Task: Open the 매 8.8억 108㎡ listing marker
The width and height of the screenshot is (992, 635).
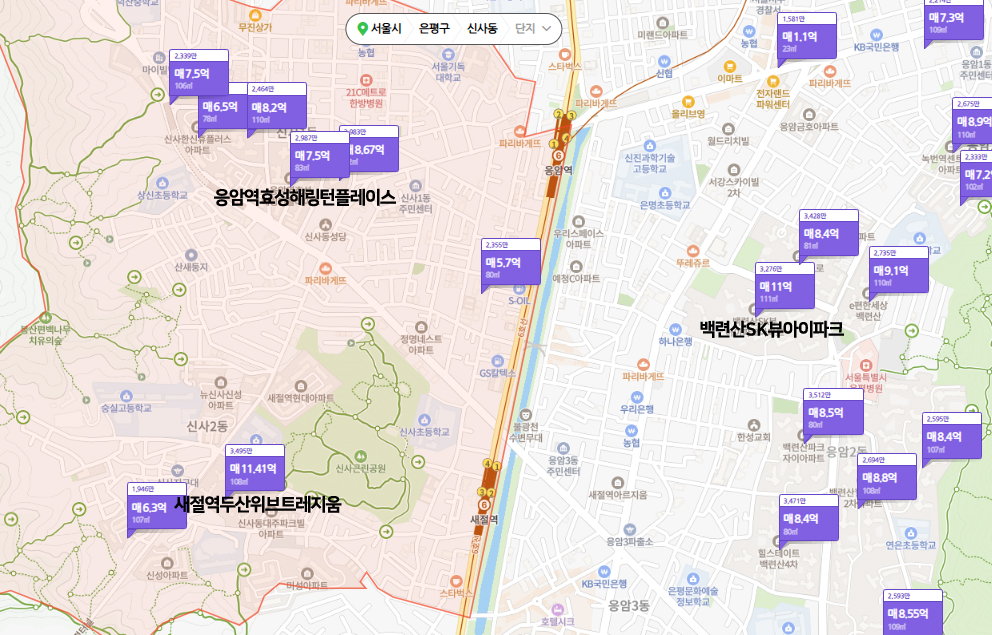Action: click(886, 478)
